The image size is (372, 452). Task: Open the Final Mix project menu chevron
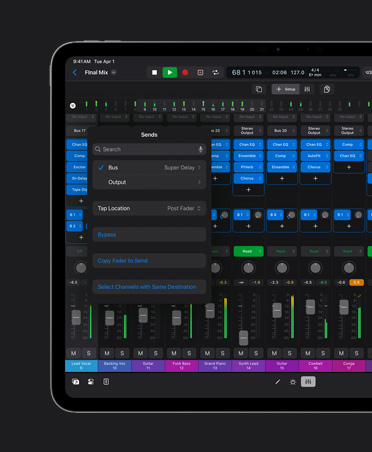point(114,72)
